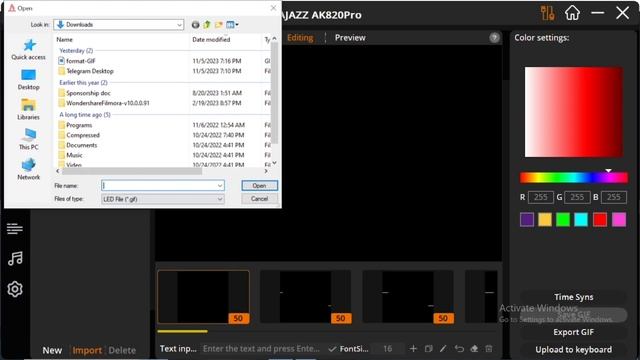Expand the File name dropdown arrow

tap(220, 186)
